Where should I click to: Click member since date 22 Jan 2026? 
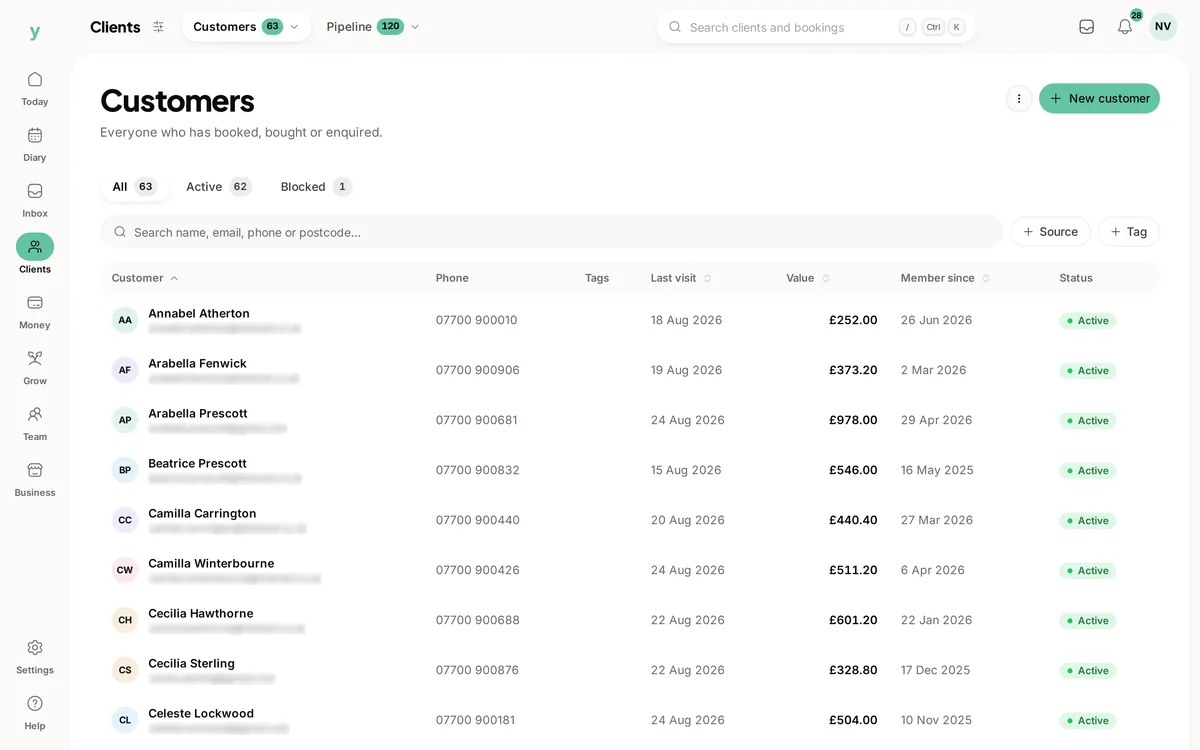(936, 620)
